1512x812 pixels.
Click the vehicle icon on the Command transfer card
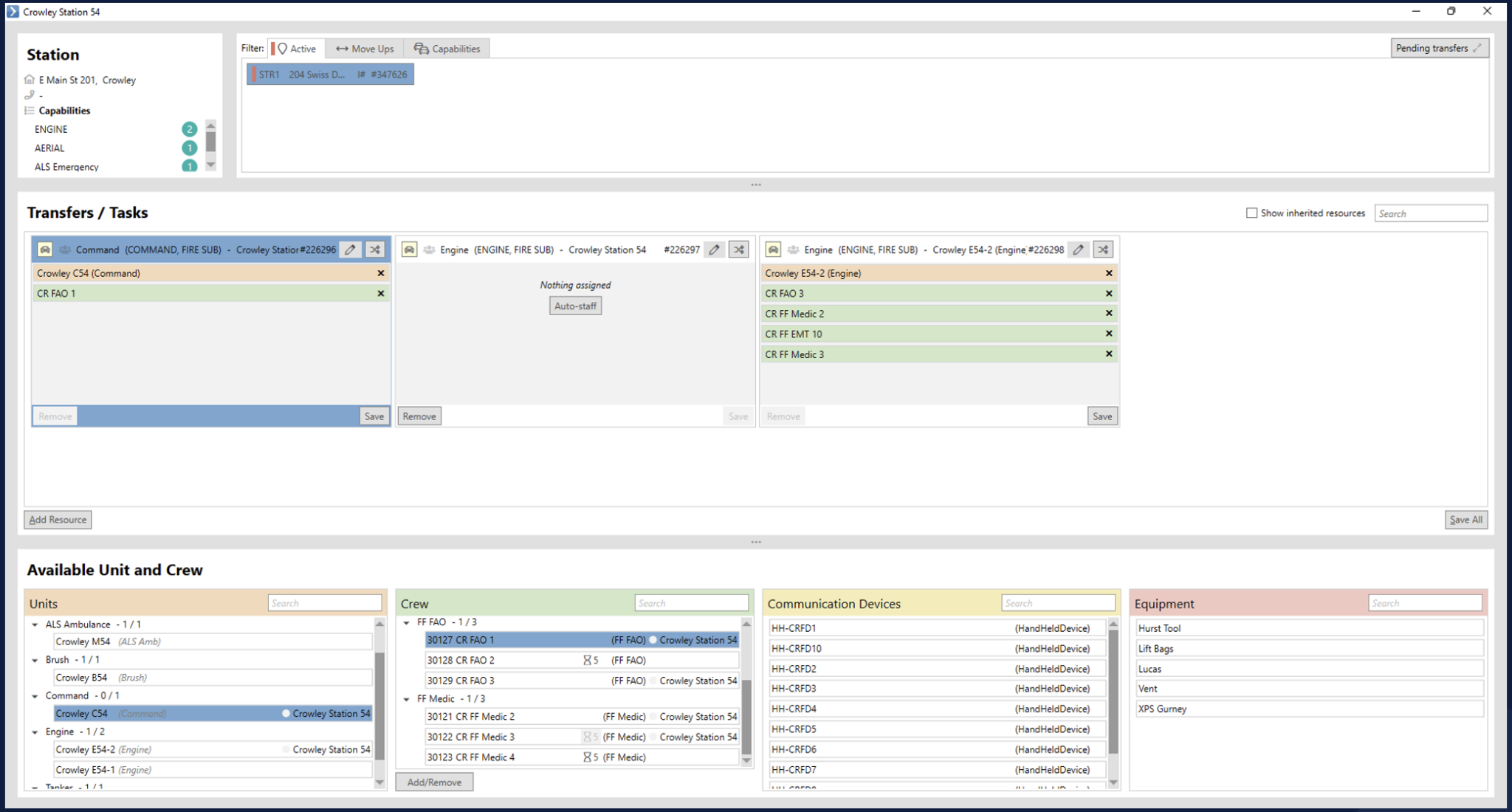coord(45,250)
